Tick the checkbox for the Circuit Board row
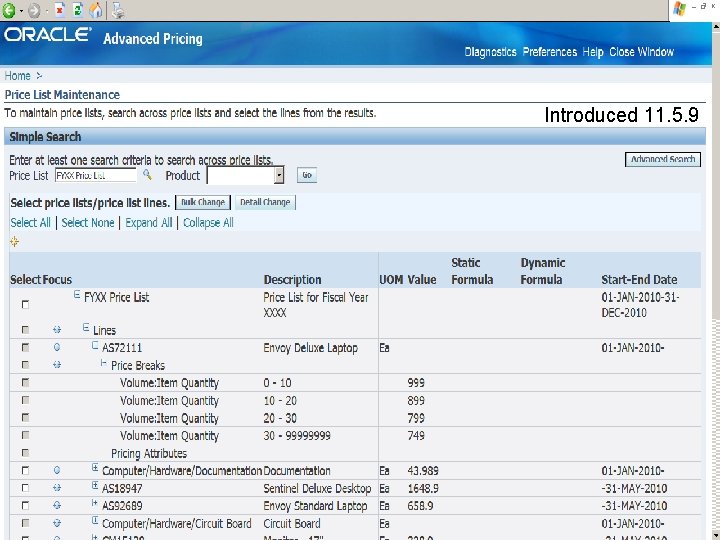 coord(25,523)
